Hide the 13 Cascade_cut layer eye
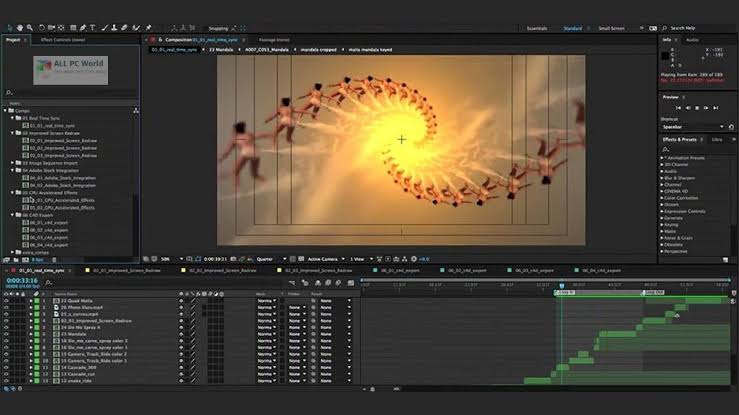This screenshot has height=415, width=739. click(x=6, y=374)
